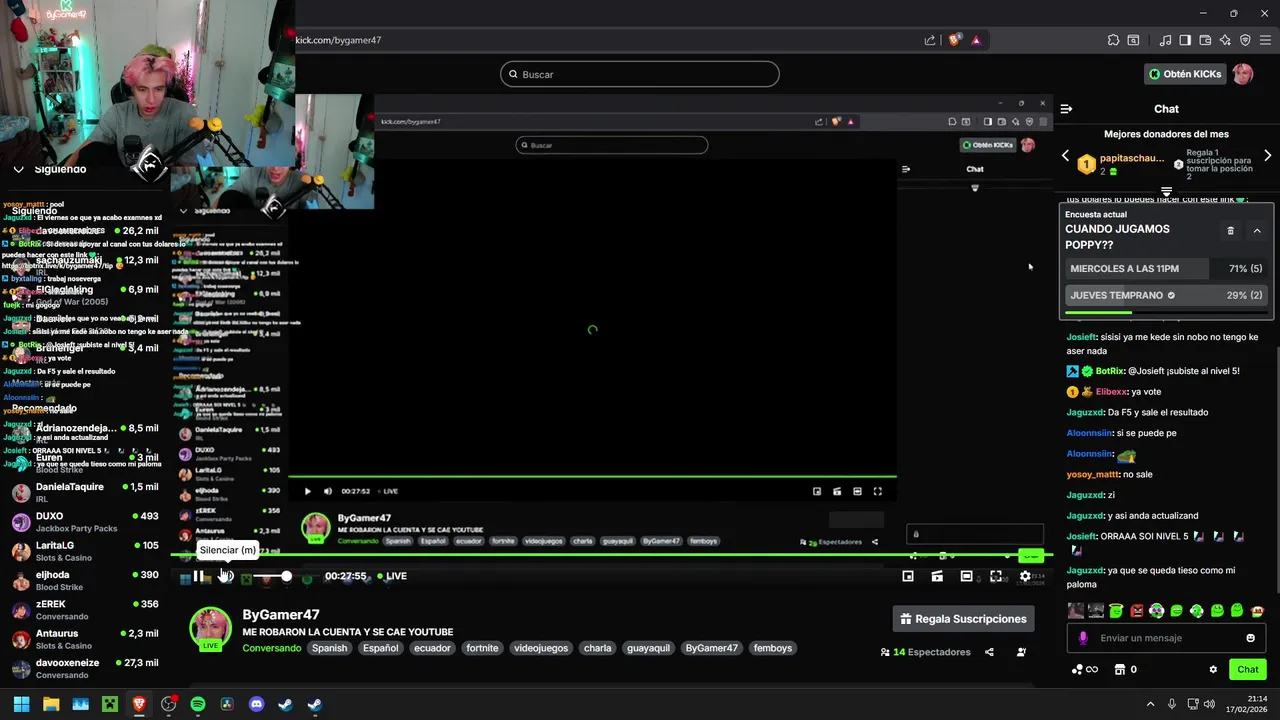This screenshot has width=1280, height=720.
Task: Open the Conversando category link
Action: click(x=271, y=648)
